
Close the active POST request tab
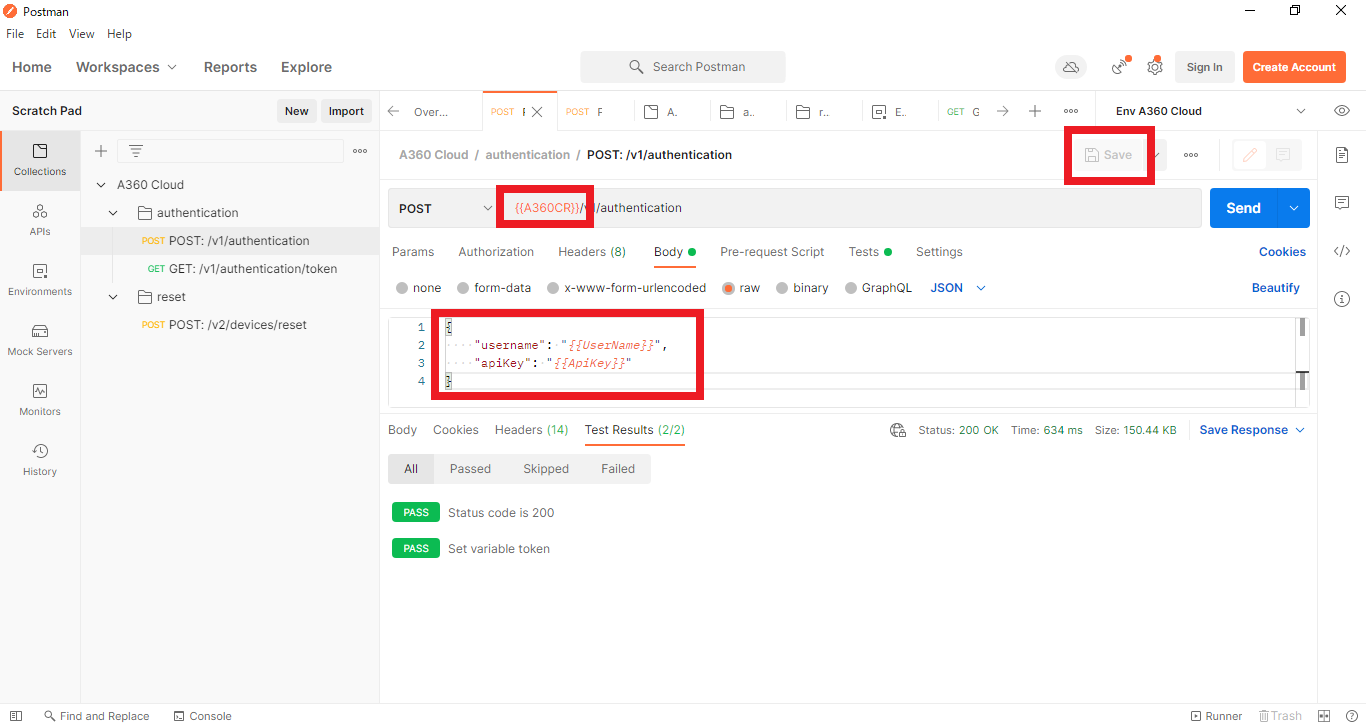pos(537,112)
